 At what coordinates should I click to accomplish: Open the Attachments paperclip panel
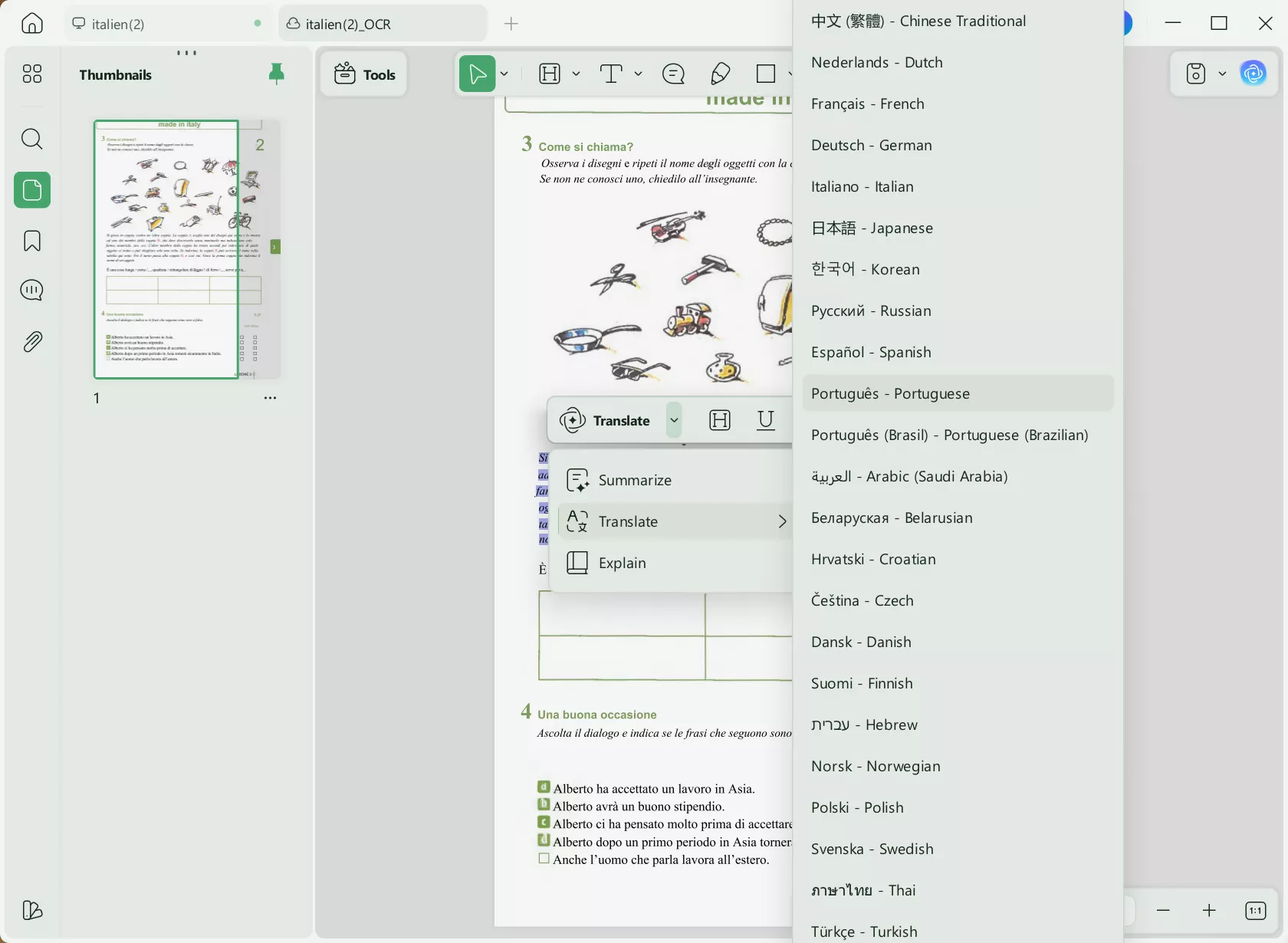pos(32,342)
